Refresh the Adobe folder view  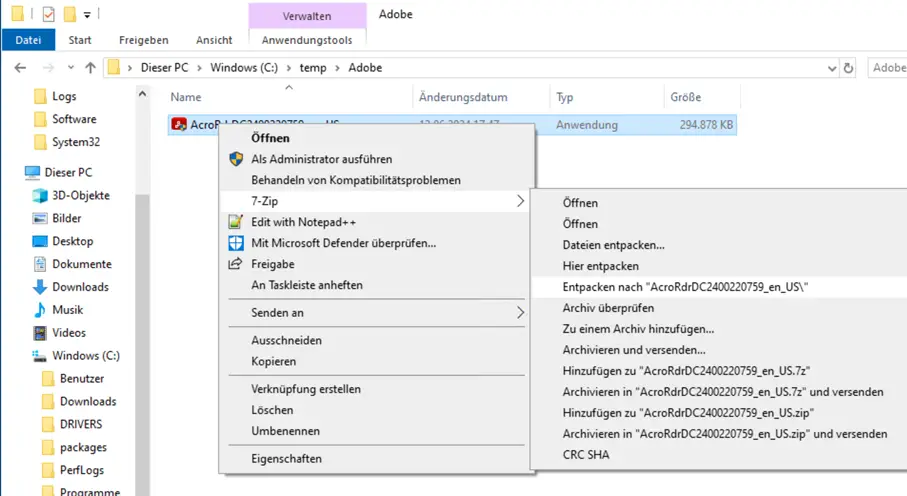coord(848,68)
